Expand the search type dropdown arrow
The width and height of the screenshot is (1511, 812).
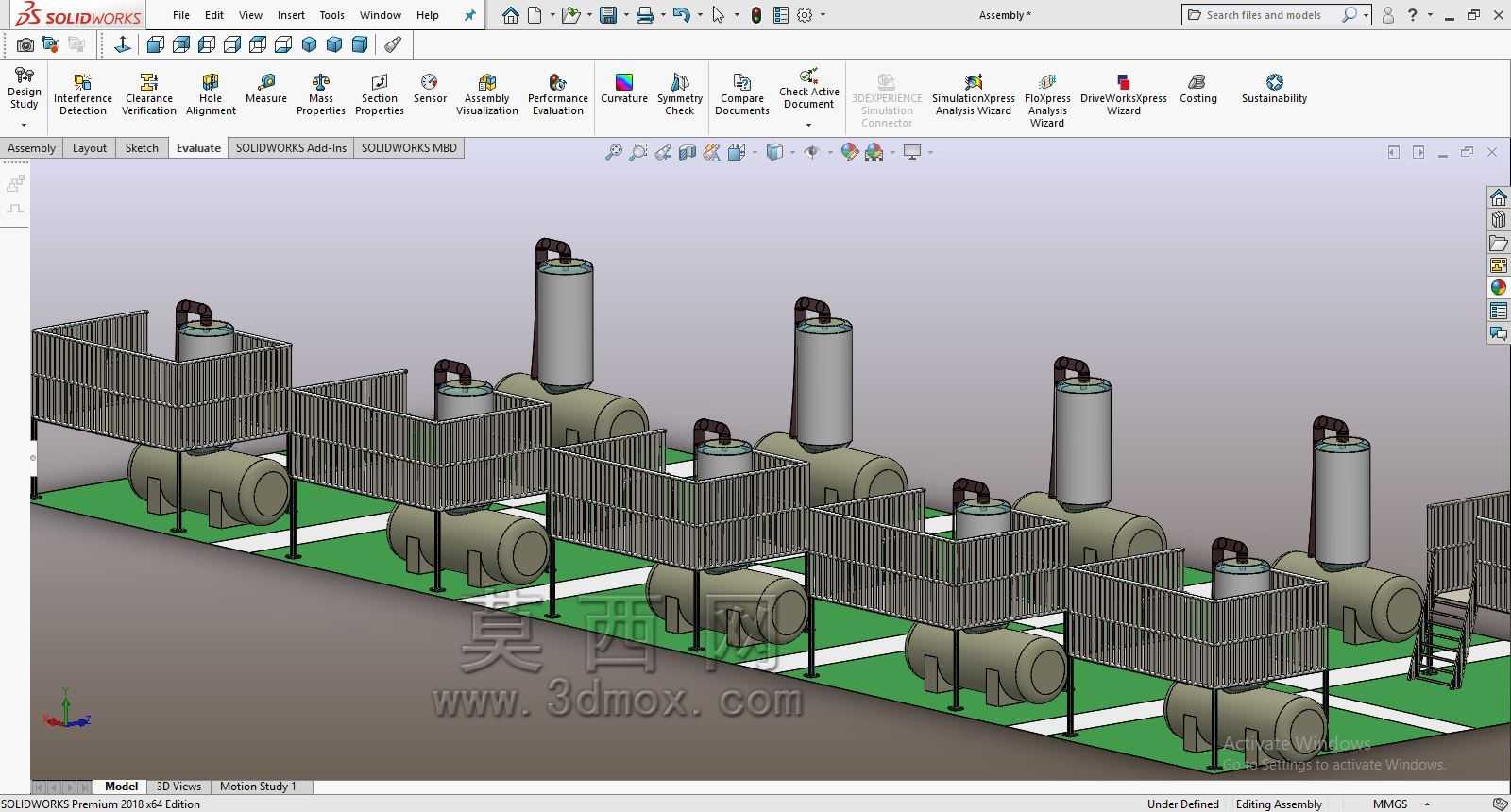[1366, 15]
